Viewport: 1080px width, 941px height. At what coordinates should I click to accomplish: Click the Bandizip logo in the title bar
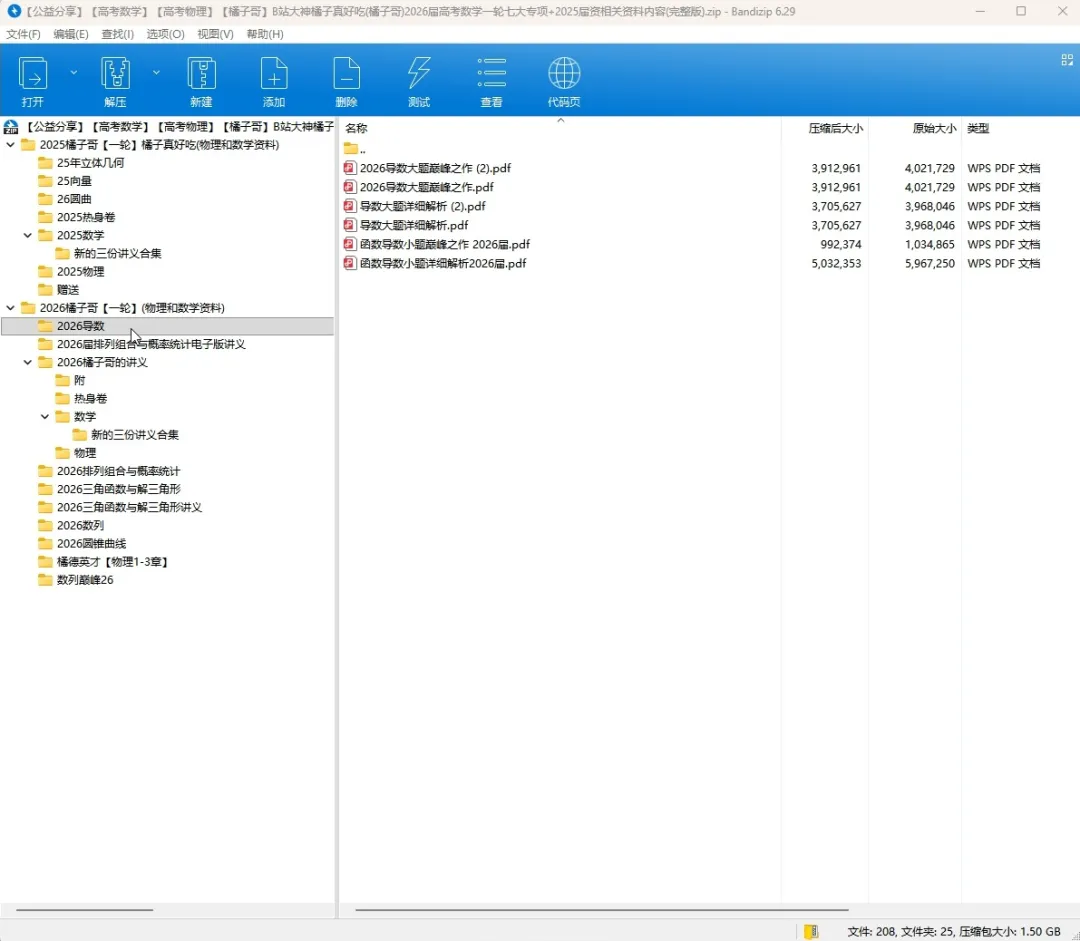click(x=14, y=11)
